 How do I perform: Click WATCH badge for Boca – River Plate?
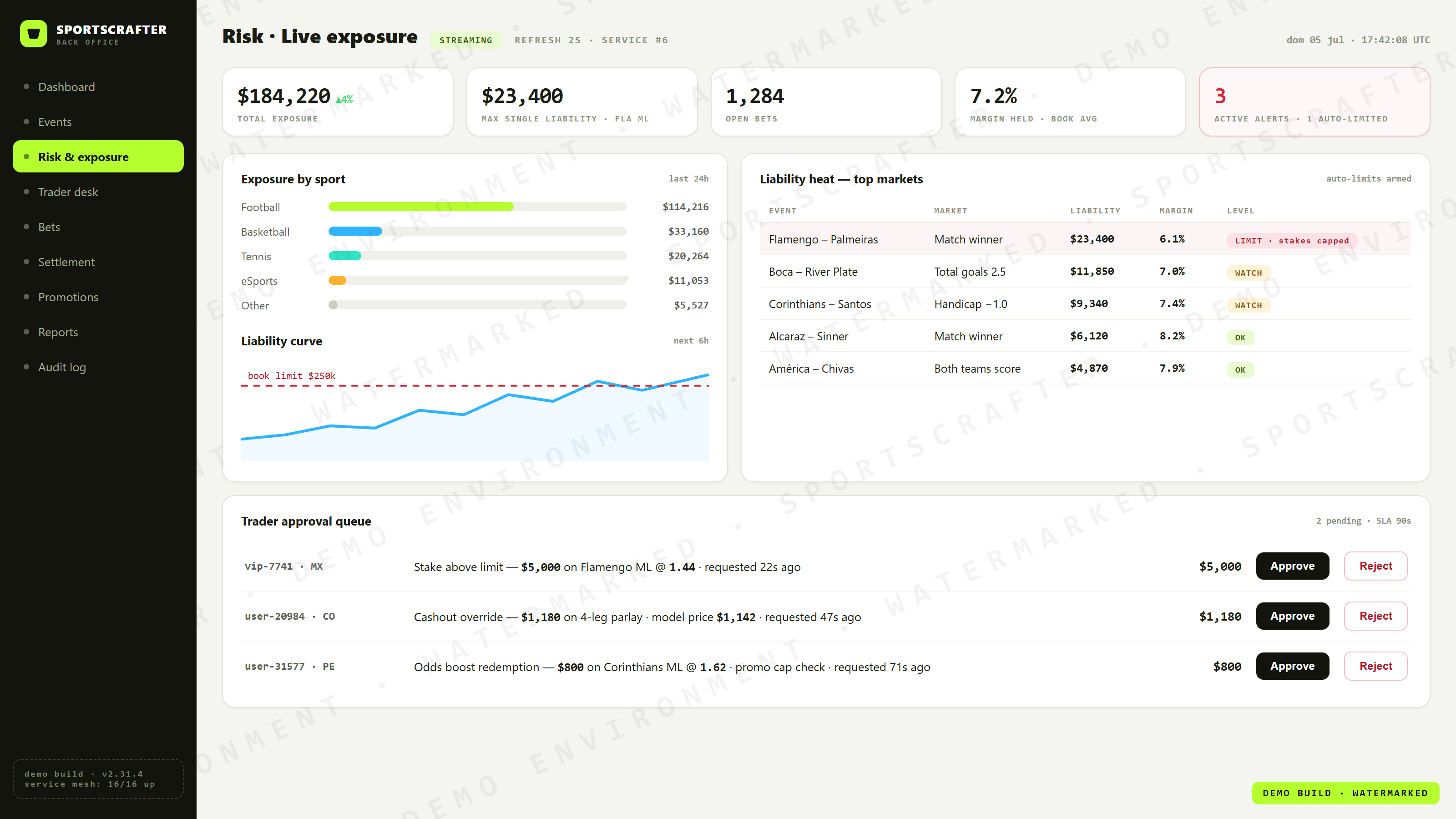point(1248,273)
